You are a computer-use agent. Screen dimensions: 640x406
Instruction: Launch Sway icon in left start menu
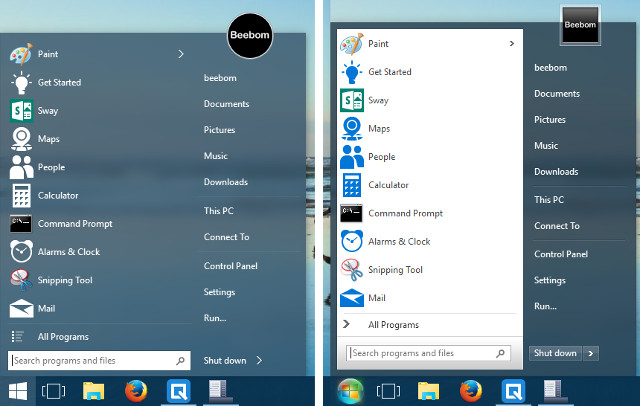pyautogui.click(x=21, y=111)
